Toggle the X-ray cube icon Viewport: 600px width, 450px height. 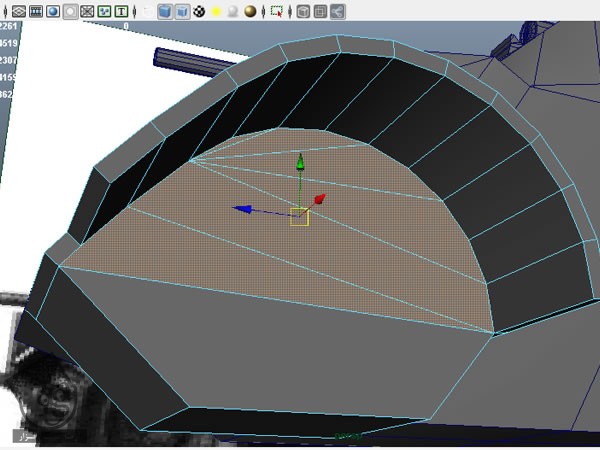[x=302, y=11]
